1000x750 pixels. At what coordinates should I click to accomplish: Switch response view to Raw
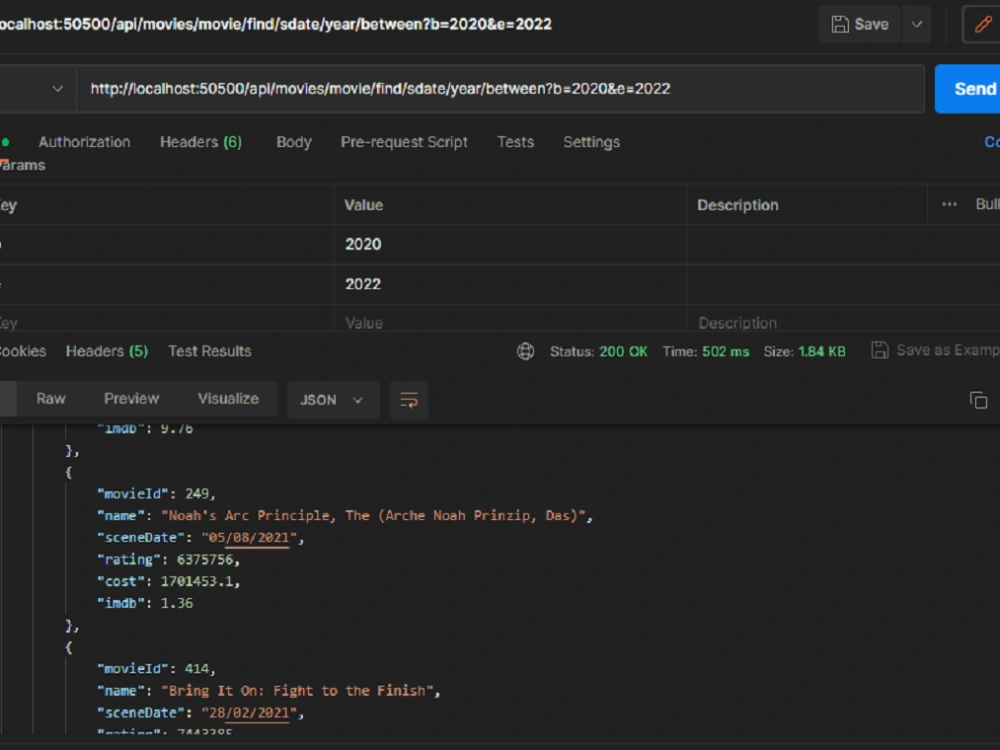tap(50, 399)
